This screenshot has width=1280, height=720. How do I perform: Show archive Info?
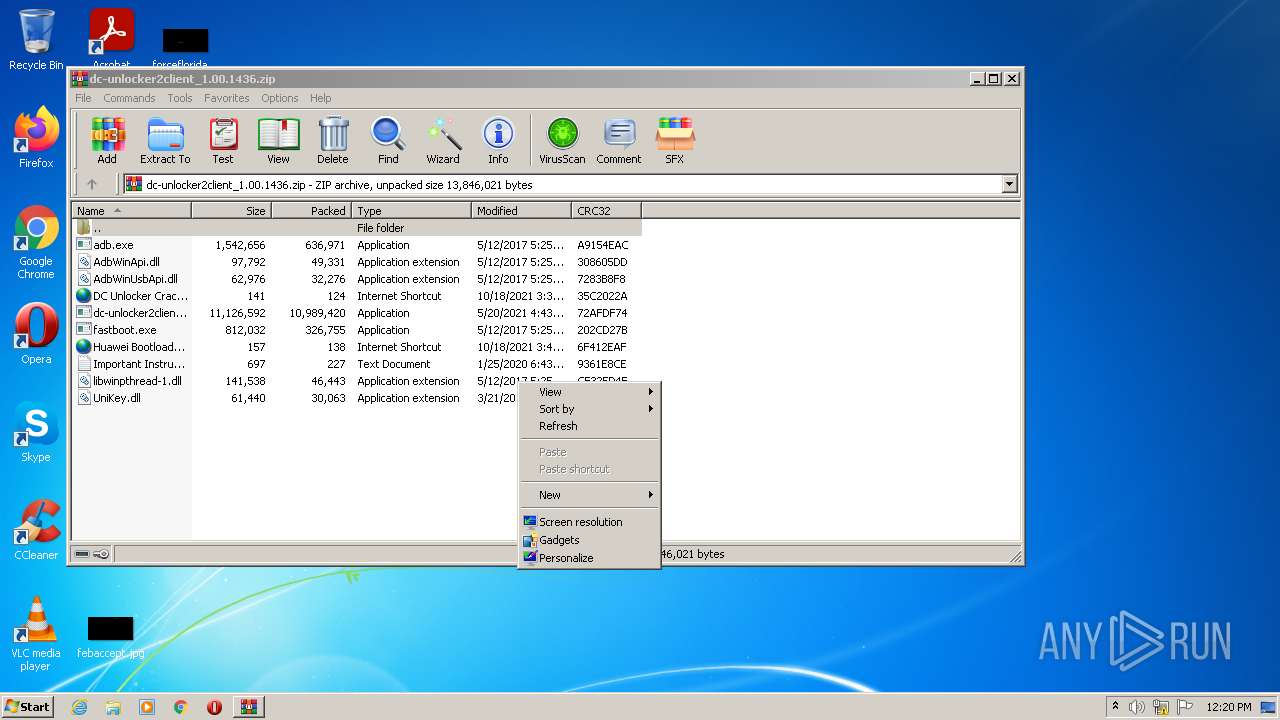[x=498, y=141]
